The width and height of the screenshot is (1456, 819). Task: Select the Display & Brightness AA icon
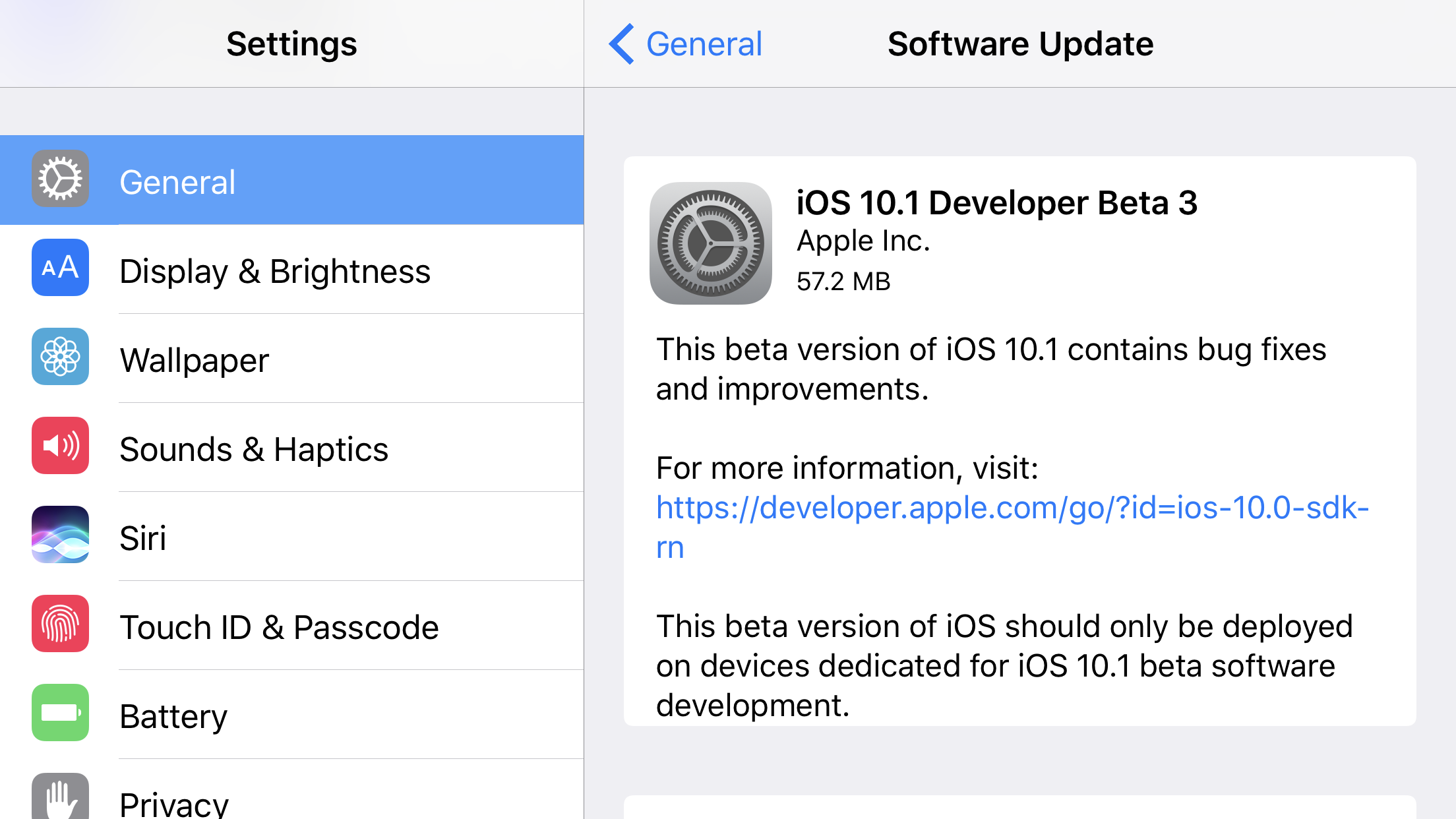[59, 268]
